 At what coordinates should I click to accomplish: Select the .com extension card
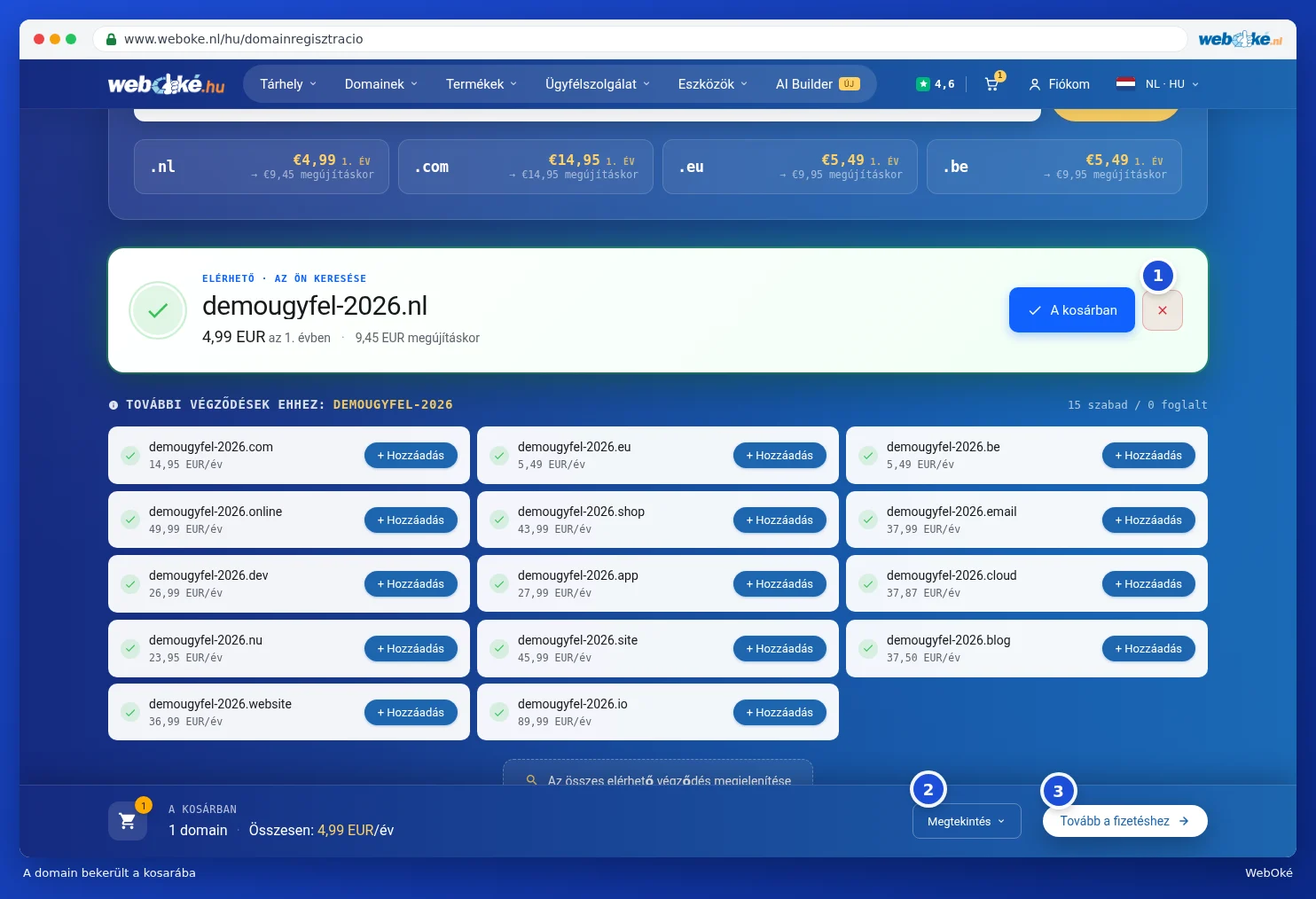click(526, 167)
